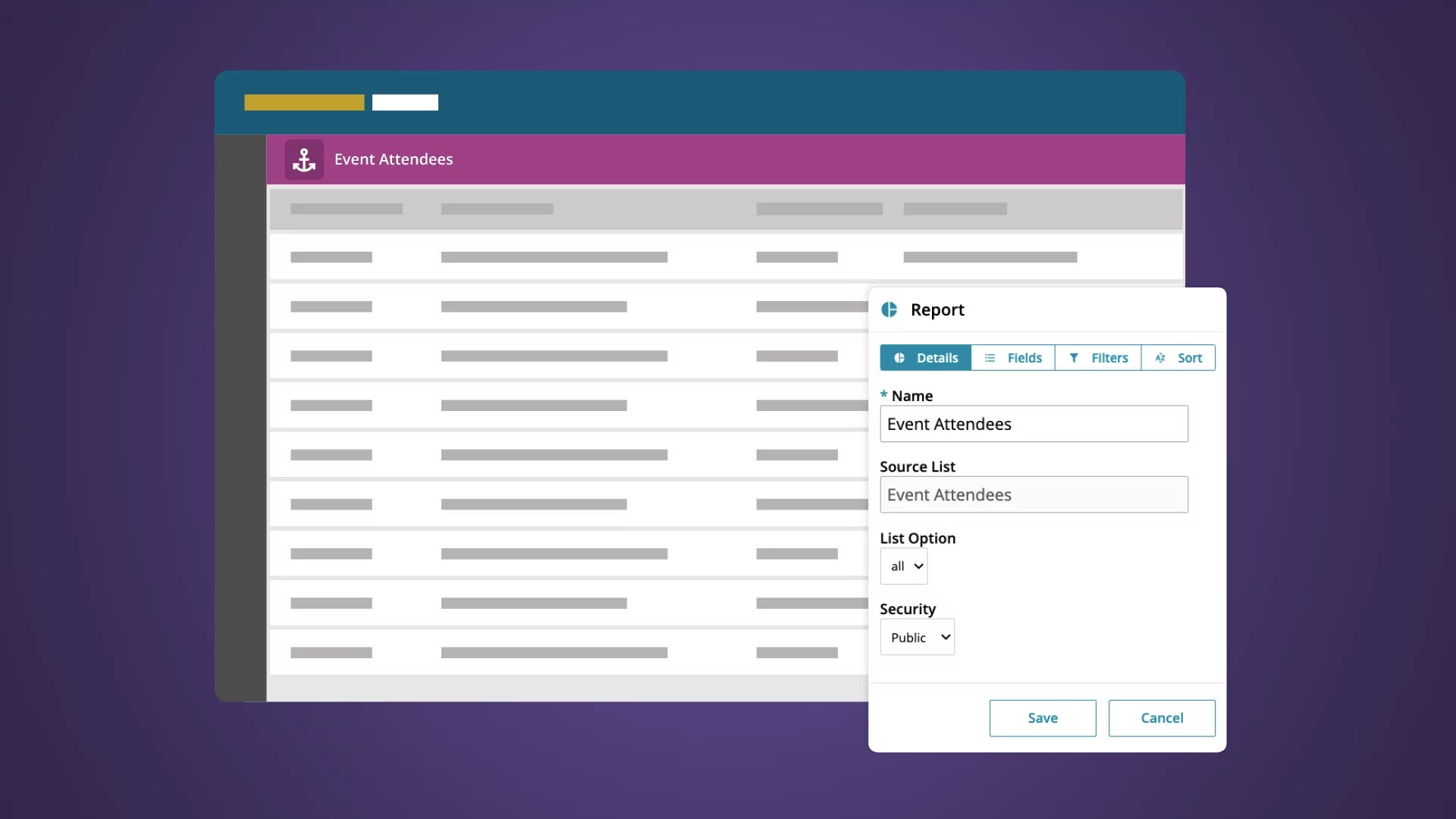1456x819 pixels.
Task: Click the anchor icon beside Event Attendees
Action: click(303, 159)
